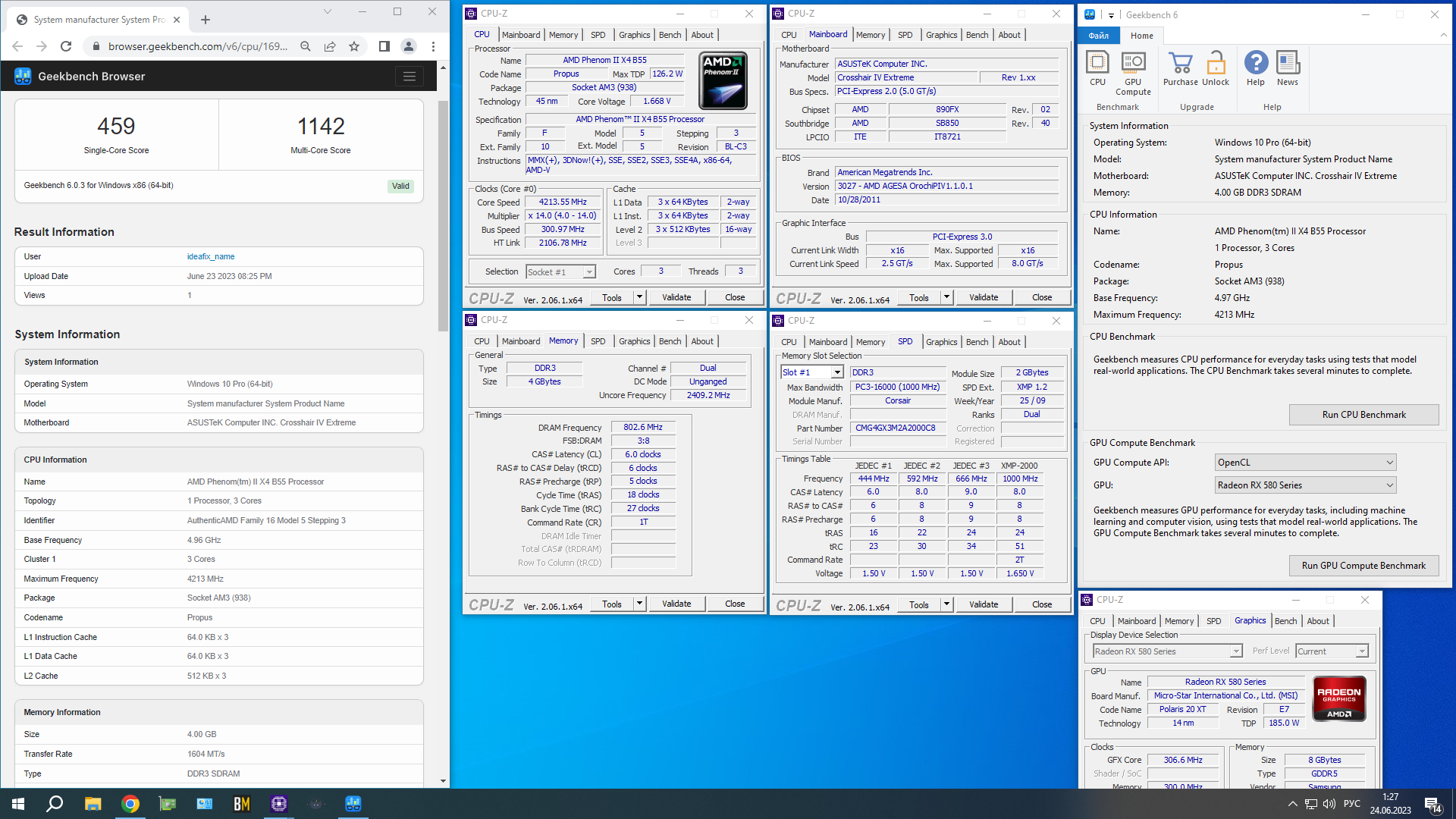Screen dimensions: 1456x819
Task: Click the zoom magnifier icon in address bar
Action: tap(306, 46)
